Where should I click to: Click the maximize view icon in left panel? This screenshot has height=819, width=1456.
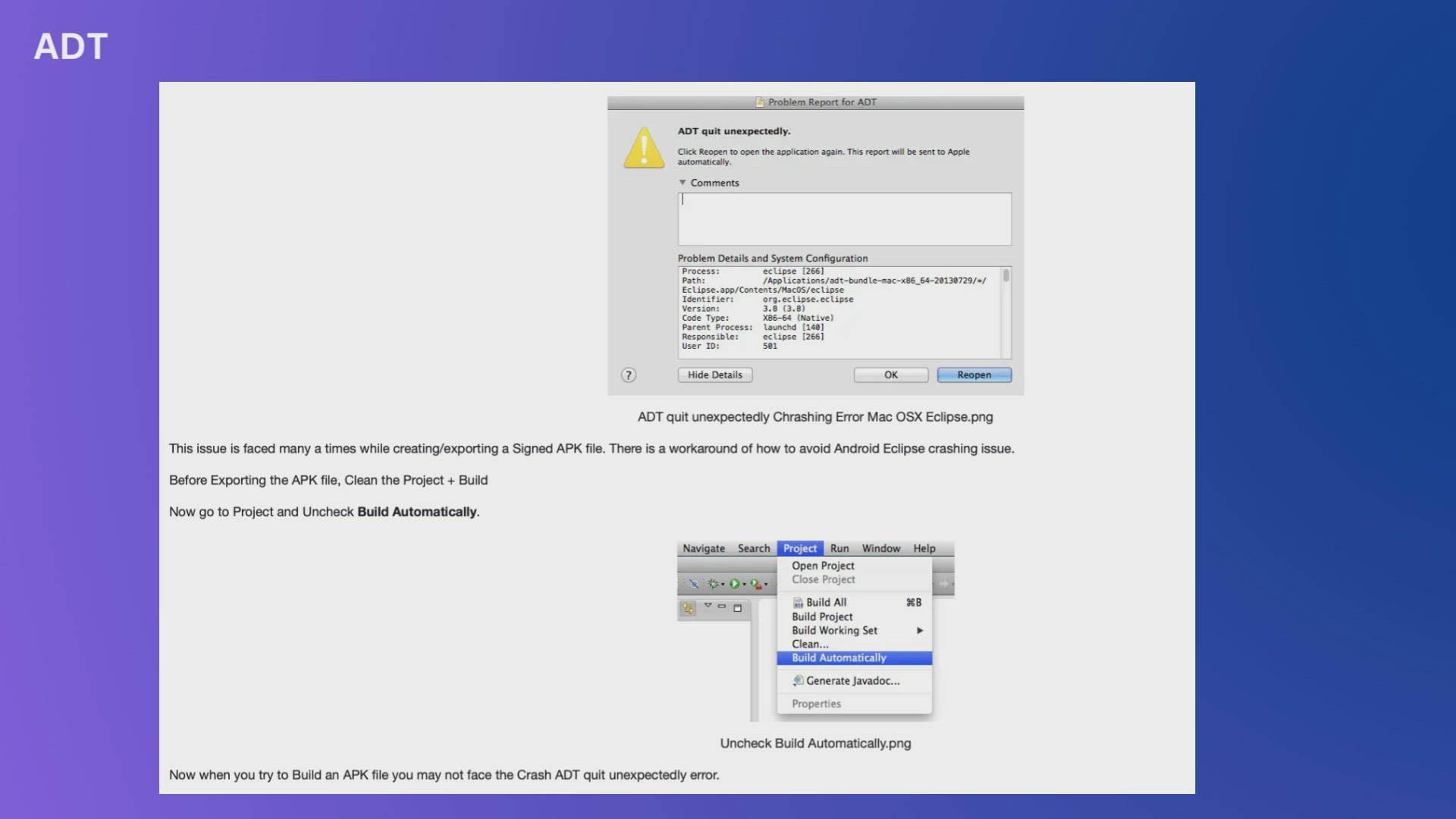tap(737, 608)
